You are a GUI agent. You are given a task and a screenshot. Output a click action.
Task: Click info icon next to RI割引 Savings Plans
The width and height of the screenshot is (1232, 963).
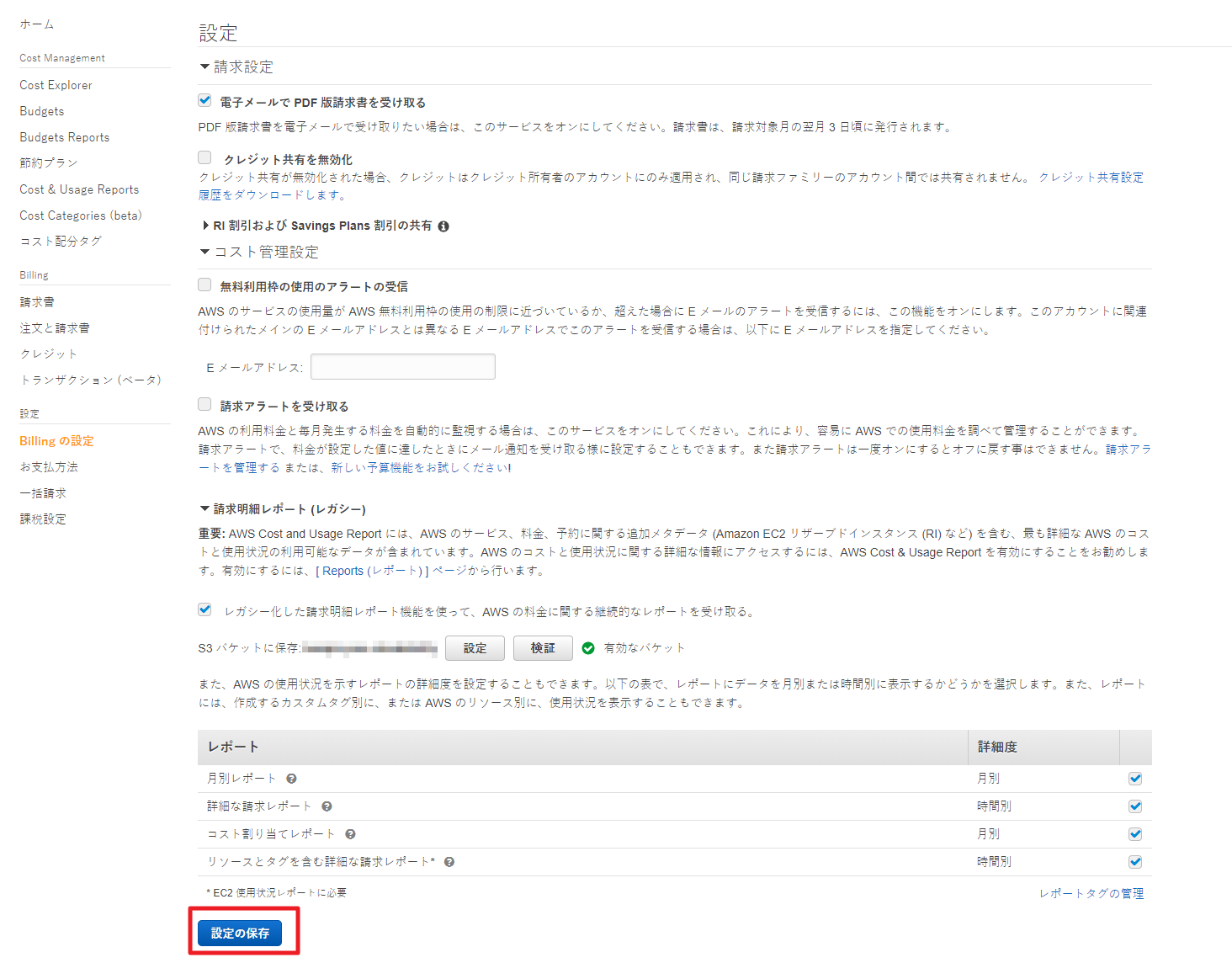pos(443,226)
